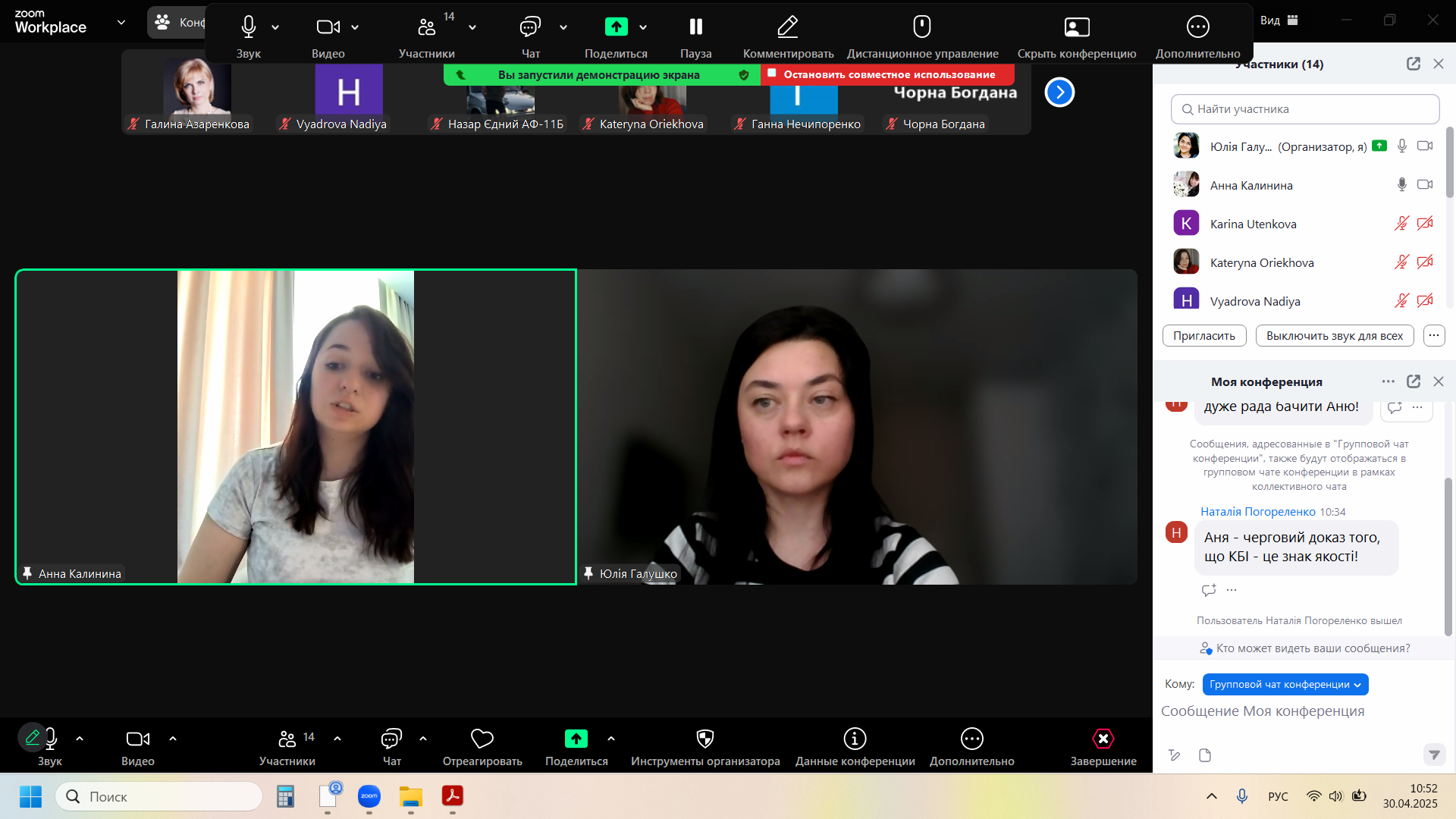
Task: Expand arrow next to top Чат
Action: pyautogui.click(x=563, y=27)
